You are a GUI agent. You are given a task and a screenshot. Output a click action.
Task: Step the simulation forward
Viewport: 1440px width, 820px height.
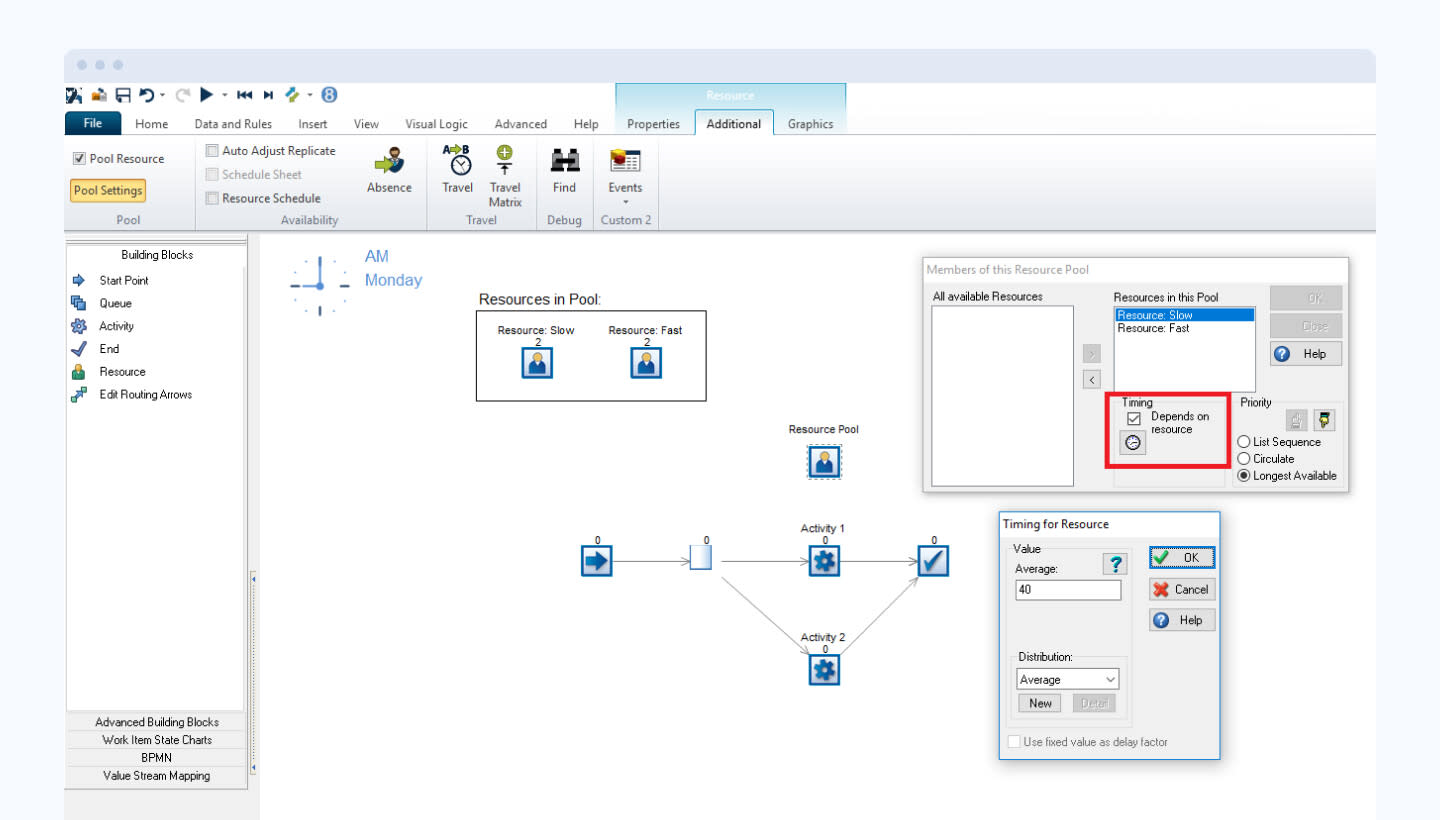(268, 95)
